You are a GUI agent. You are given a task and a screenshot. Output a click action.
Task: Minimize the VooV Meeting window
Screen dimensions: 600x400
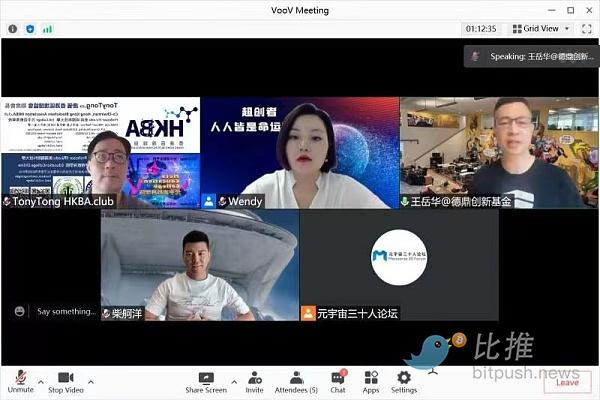point(552,10)
